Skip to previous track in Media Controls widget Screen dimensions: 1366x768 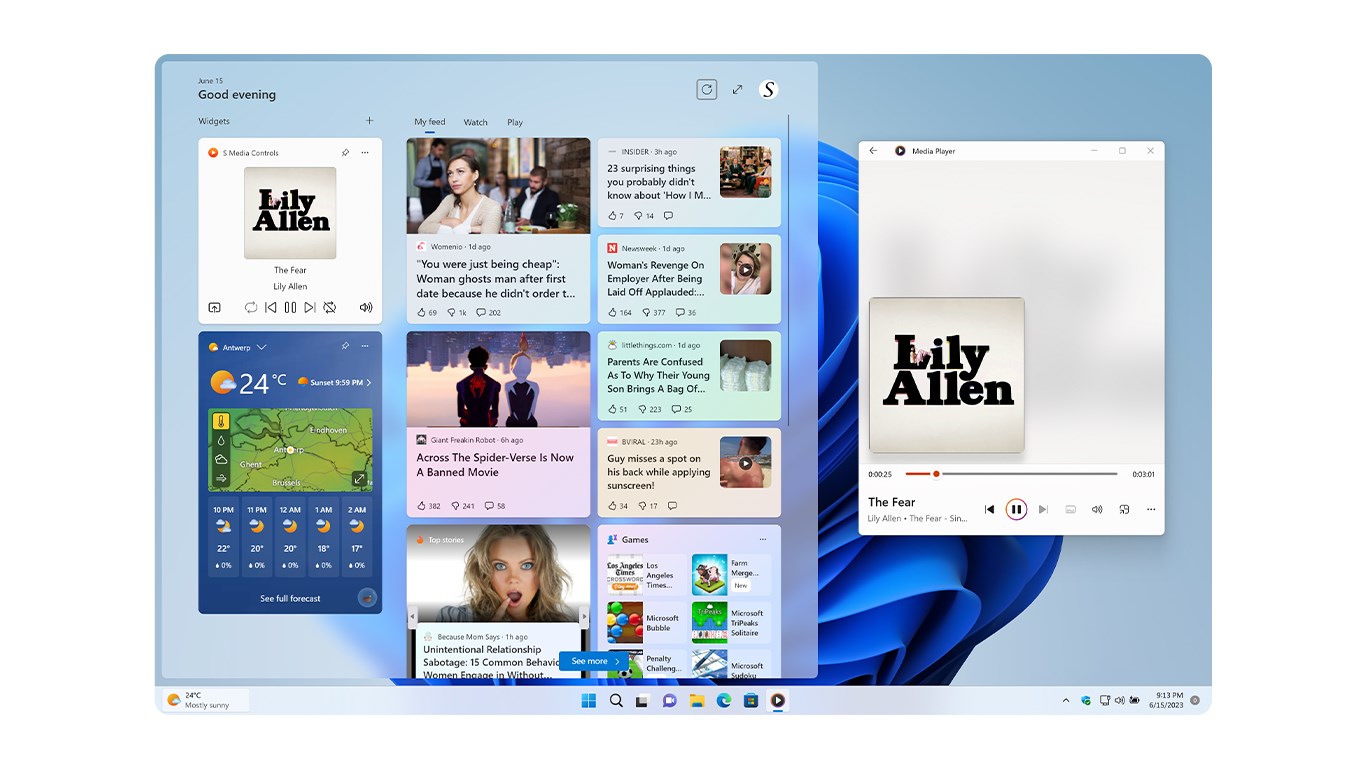tap(270, 308)
